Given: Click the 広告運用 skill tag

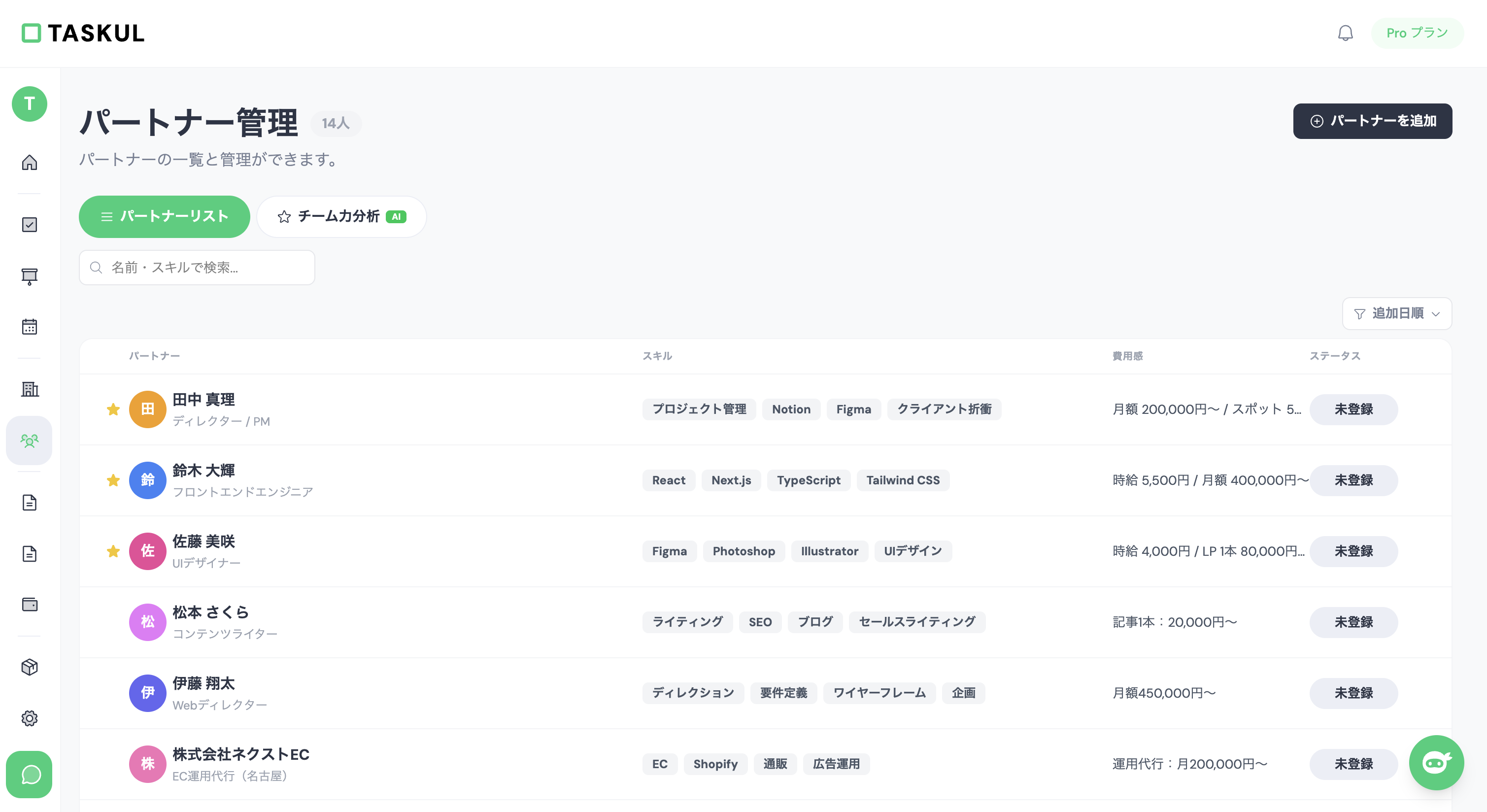Looking at the screenshot, I should (x=837, y=764).
